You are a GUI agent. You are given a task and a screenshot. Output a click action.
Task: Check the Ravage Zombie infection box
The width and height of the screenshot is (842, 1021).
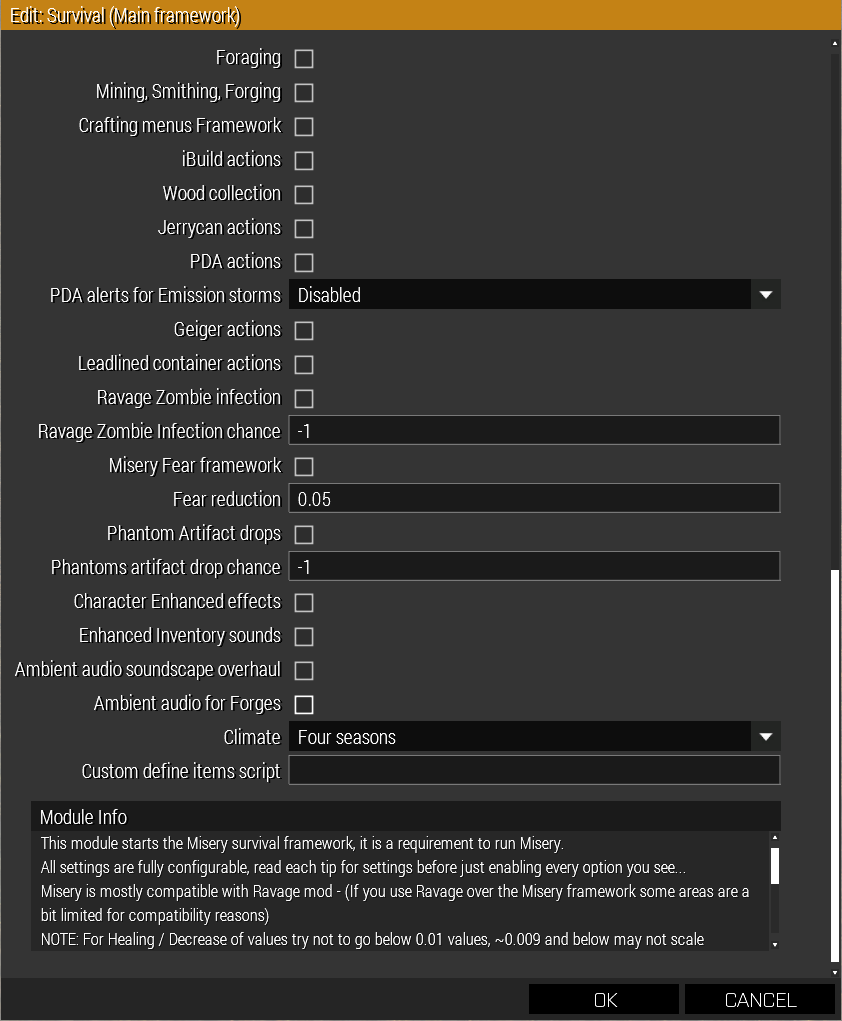[304, 399]
